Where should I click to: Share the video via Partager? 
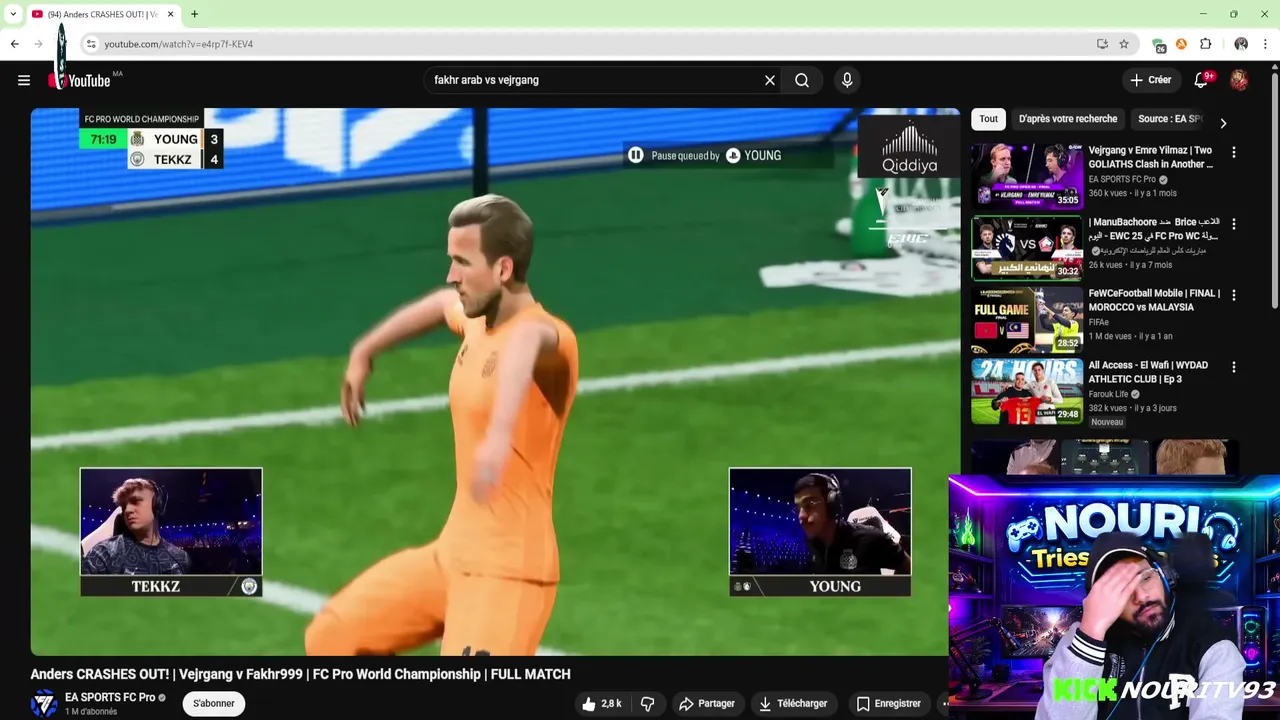[708, 704]
